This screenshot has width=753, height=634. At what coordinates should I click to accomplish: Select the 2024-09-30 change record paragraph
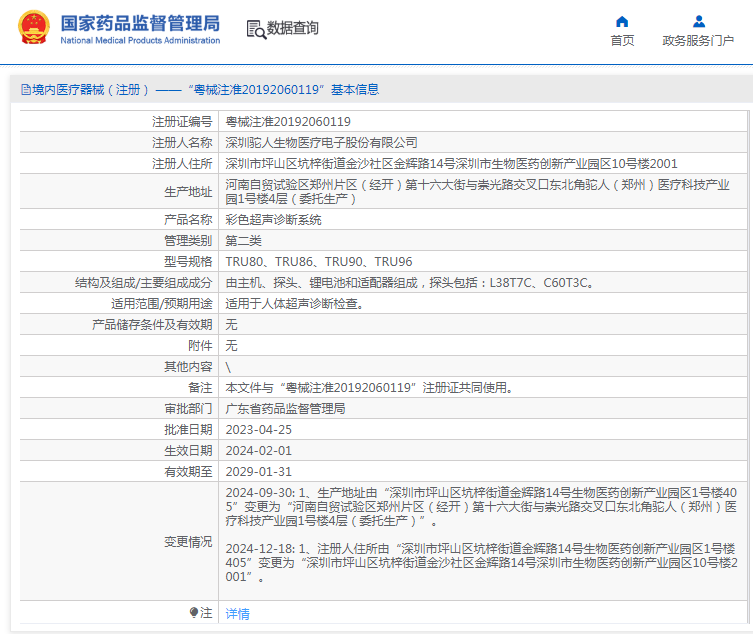click(481, 507)
